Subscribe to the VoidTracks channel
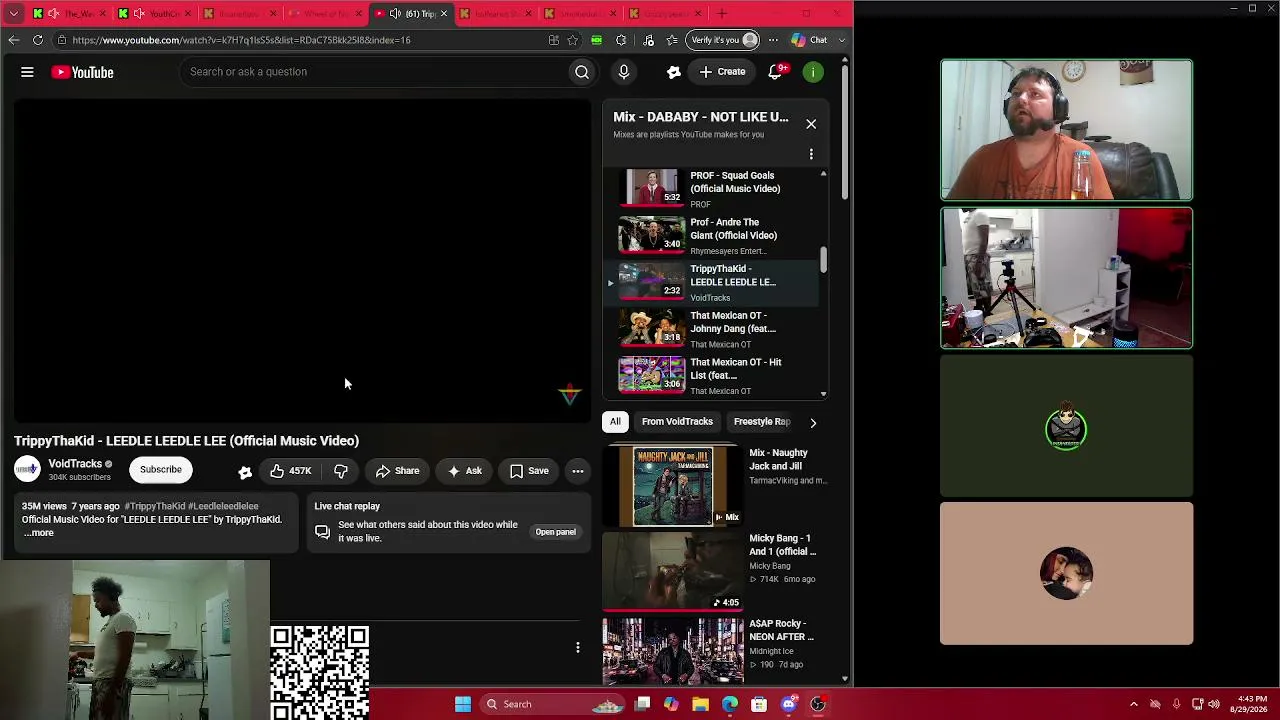 pos(161,470)
